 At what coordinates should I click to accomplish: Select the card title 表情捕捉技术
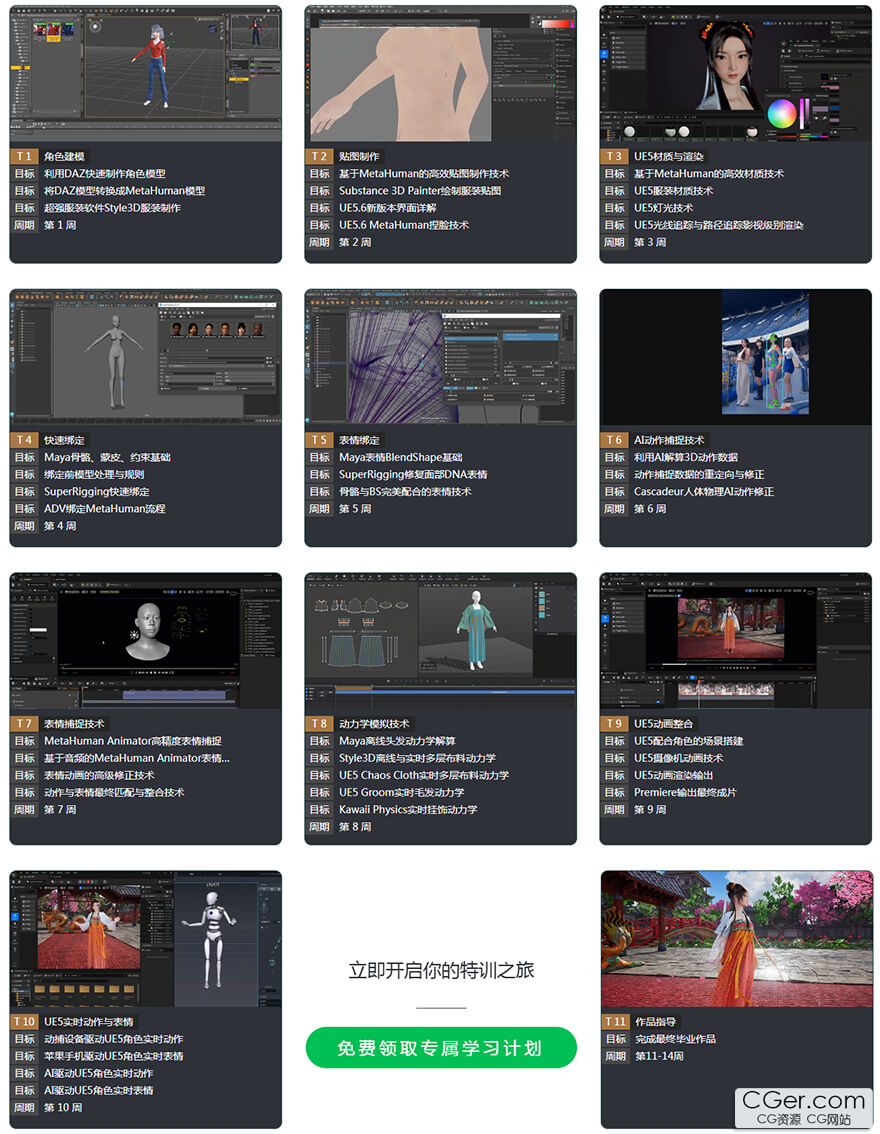[74, 723]
